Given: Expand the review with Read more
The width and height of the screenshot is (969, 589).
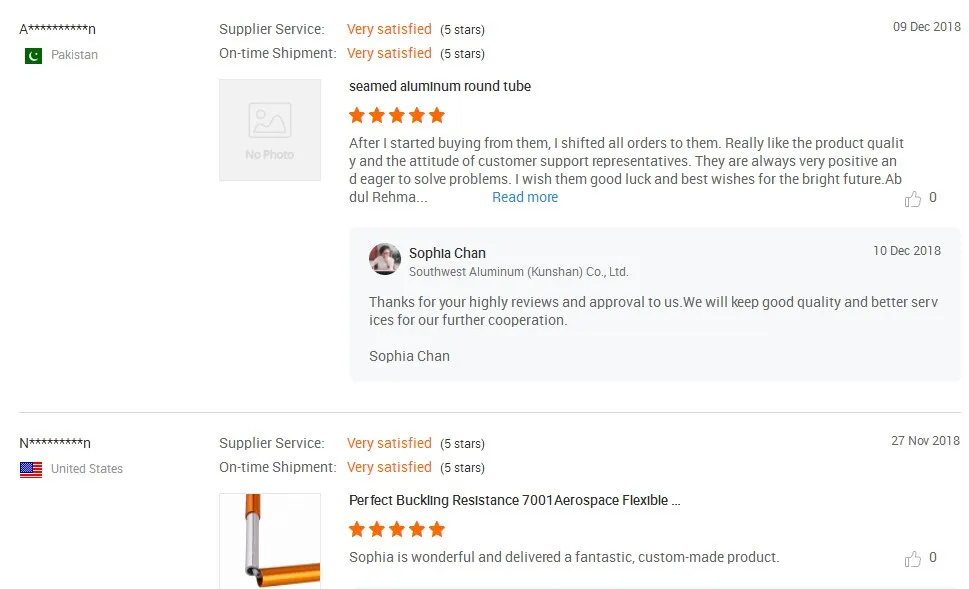Looking at the screenshot, I should coord(525,198).
